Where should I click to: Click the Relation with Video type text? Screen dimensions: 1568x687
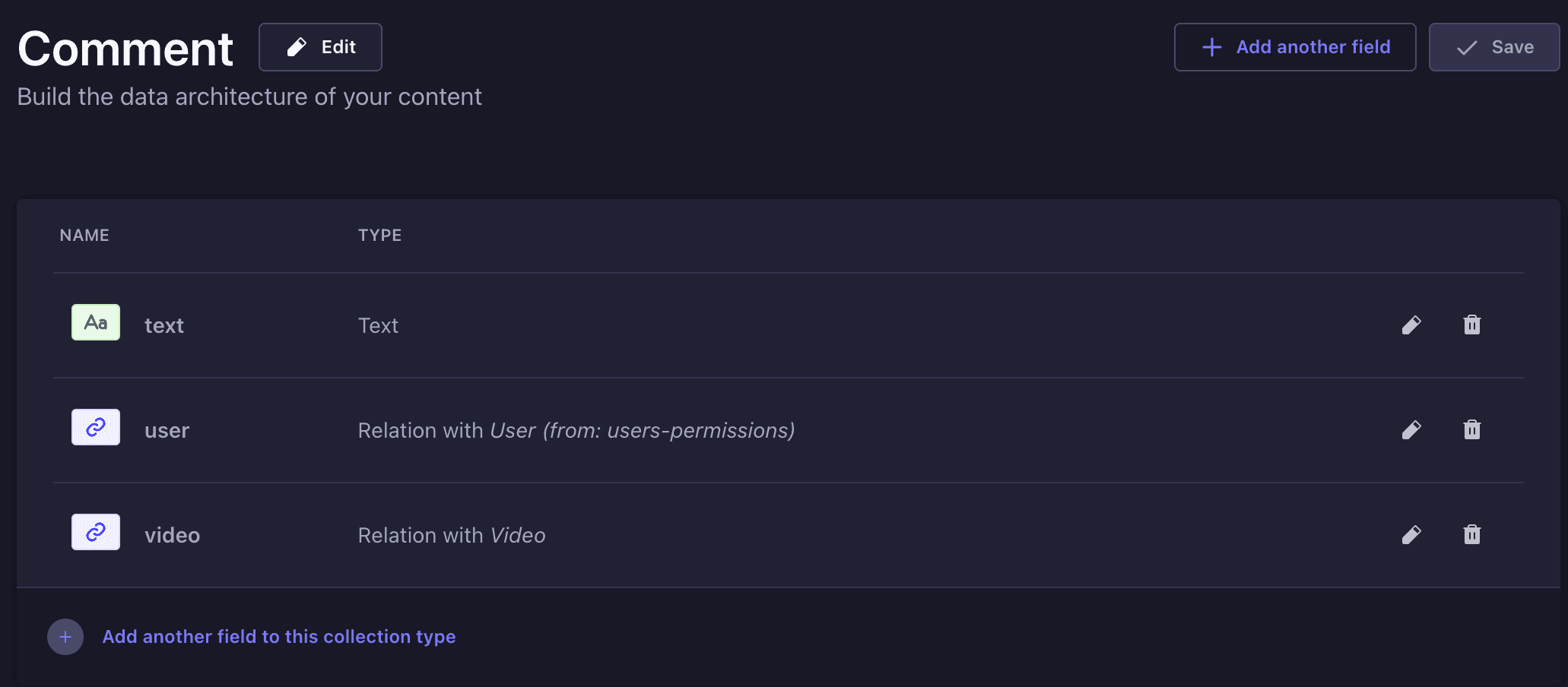click(x=452, y=536)
